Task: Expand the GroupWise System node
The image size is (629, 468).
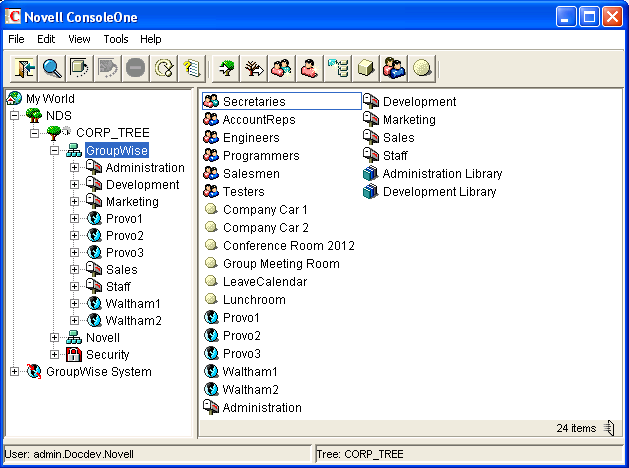Action: [x=15, y=372]
